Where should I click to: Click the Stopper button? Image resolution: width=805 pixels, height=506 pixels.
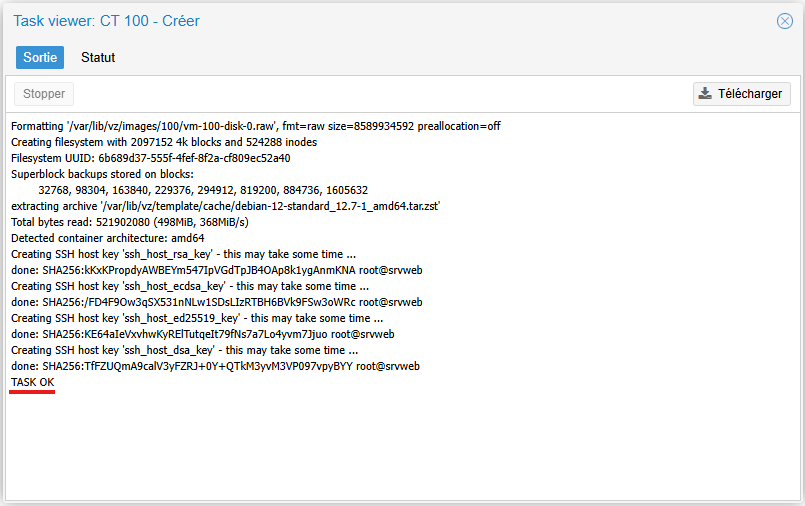tap(44, 94)
